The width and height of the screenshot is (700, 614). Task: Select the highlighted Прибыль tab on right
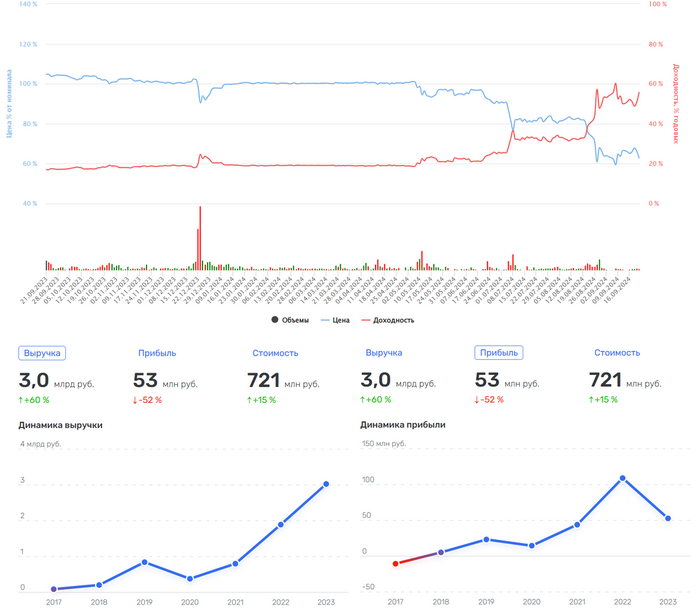(499, 352)
